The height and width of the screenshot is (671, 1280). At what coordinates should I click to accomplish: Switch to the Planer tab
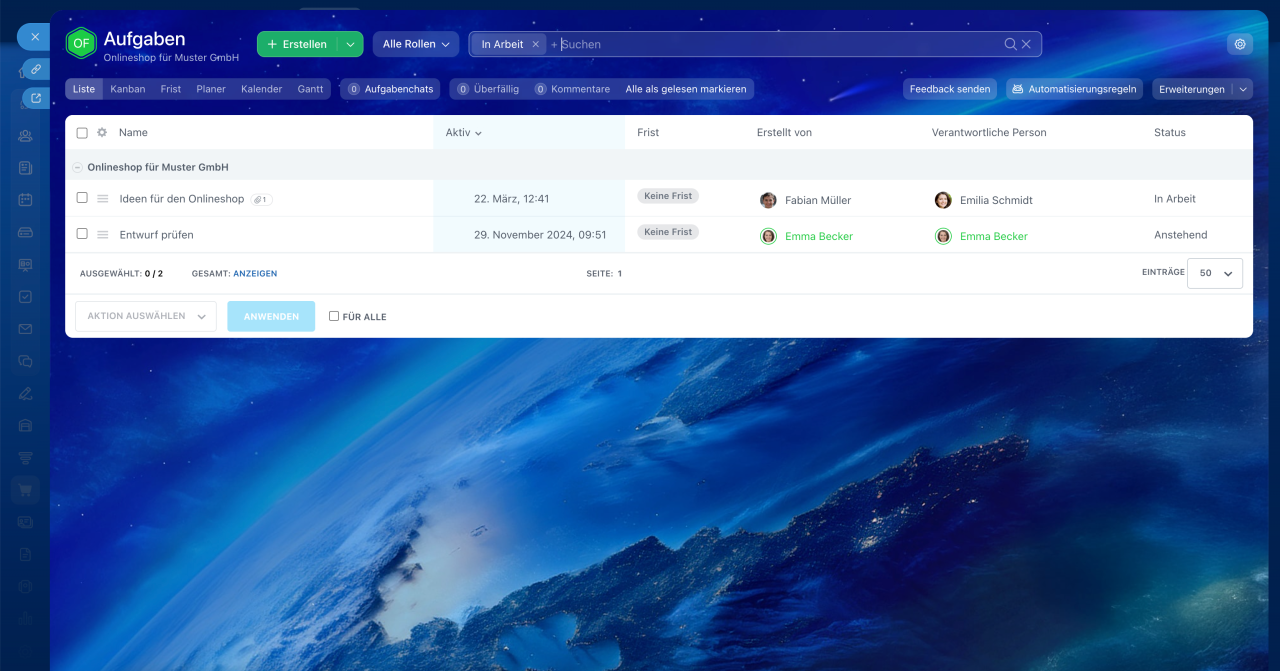[211, 89]
